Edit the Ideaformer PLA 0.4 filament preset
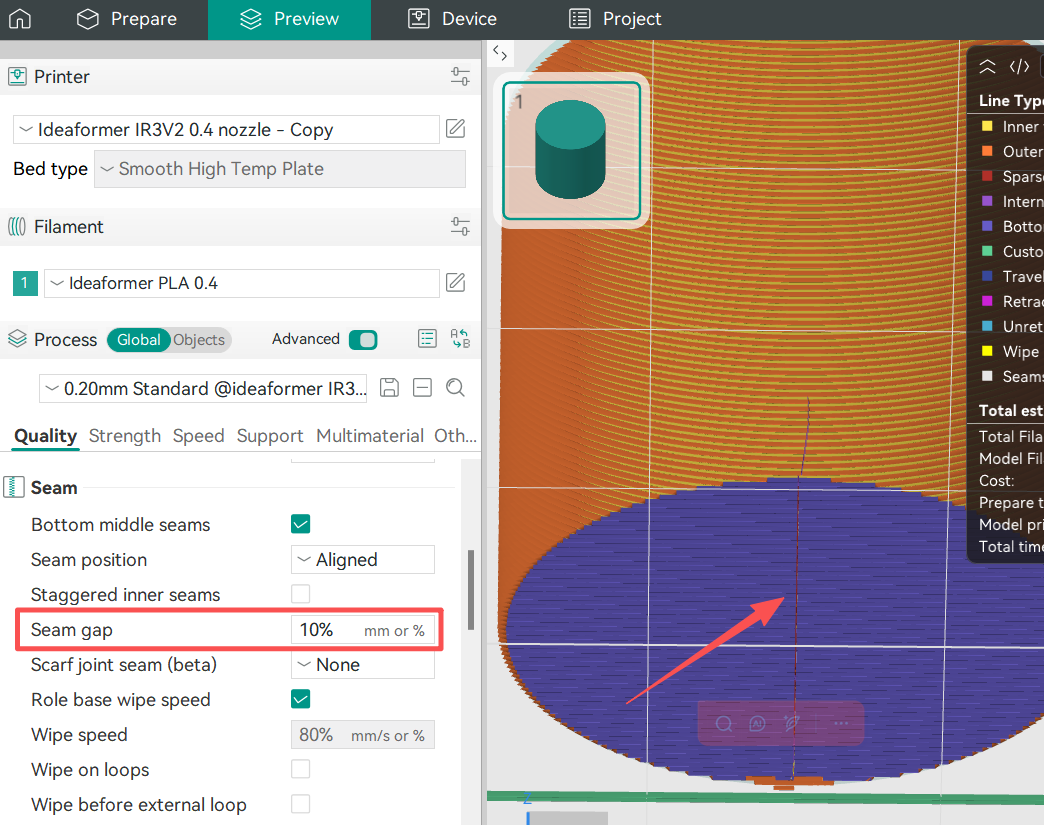Viewport: 1044px width, 825px height. point(455,283)
